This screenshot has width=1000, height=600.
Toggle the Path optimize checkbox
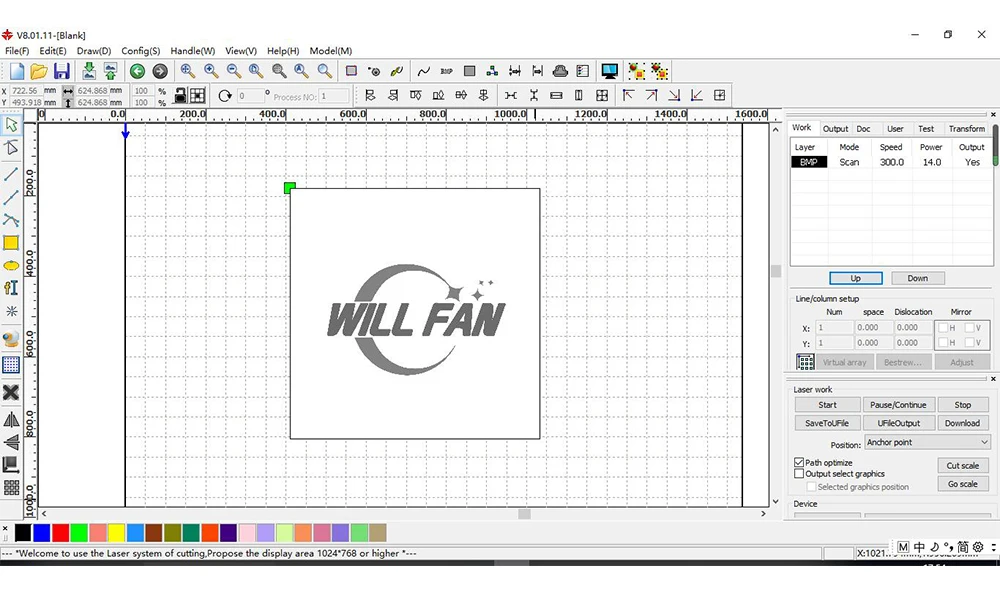point(799,462)
